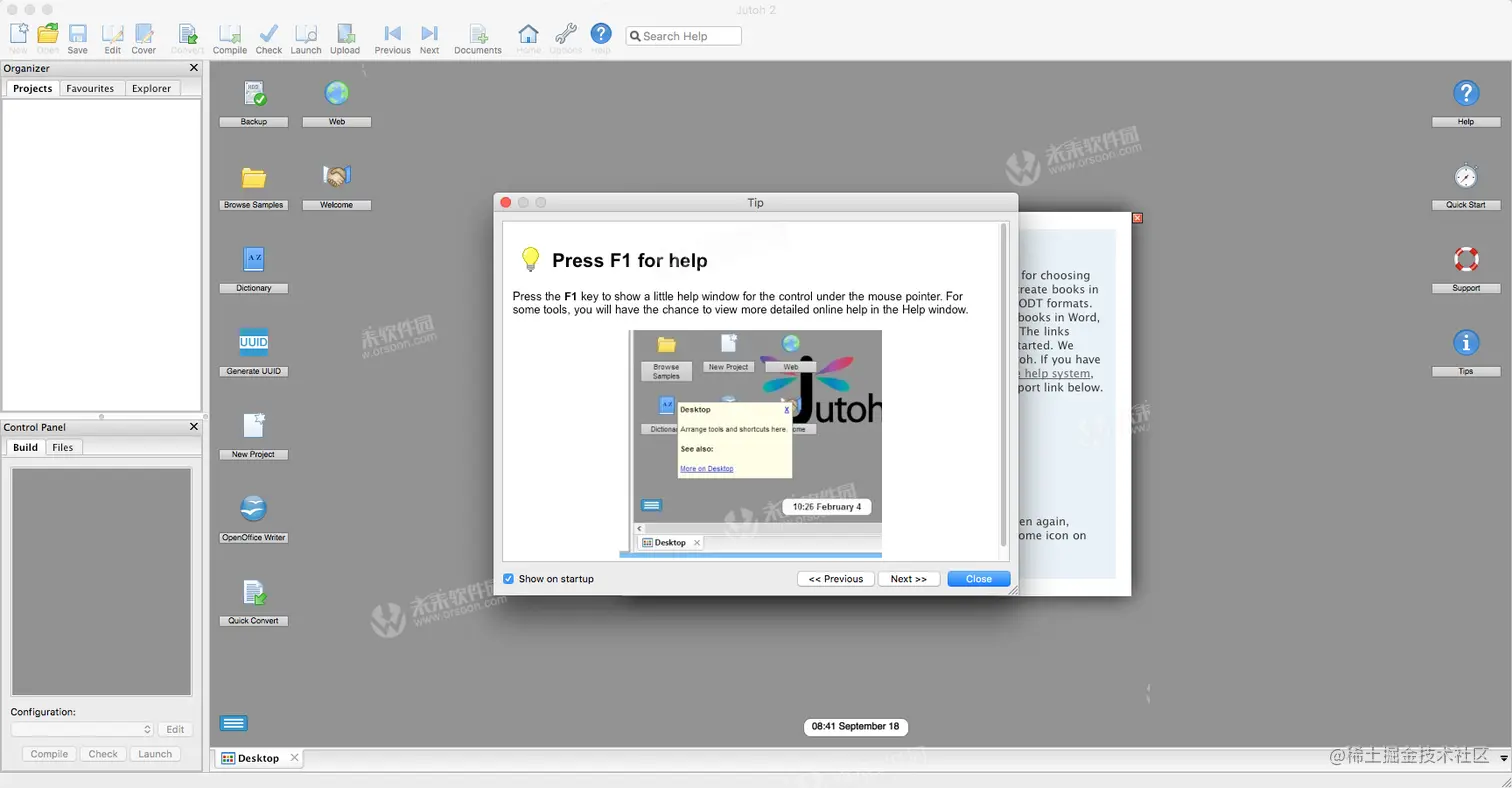1512x788 pixels.
Task: Open the Browse Samples folder icon
Action: pyautogui.click(x=254, y=186)
